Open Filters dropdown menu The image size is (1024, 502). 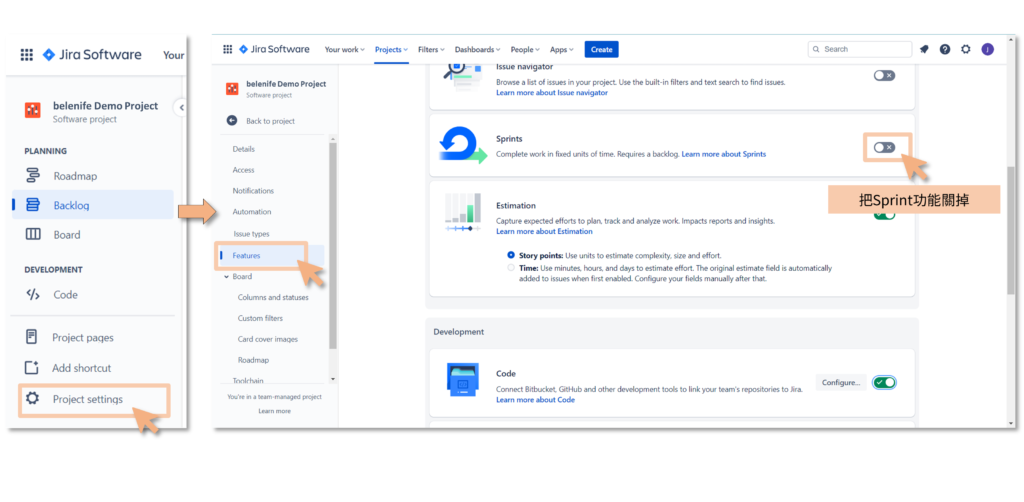[431, 50]
